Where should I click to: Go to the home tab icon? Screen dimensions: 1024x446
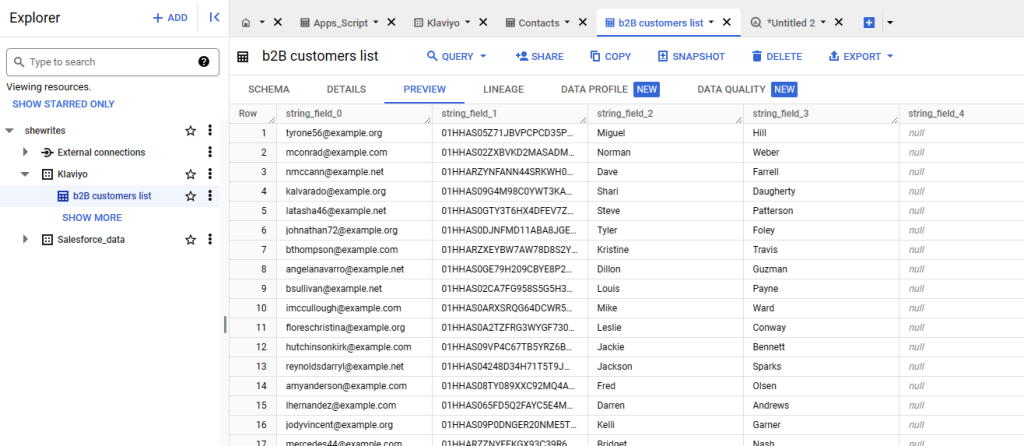coord(246,22)
